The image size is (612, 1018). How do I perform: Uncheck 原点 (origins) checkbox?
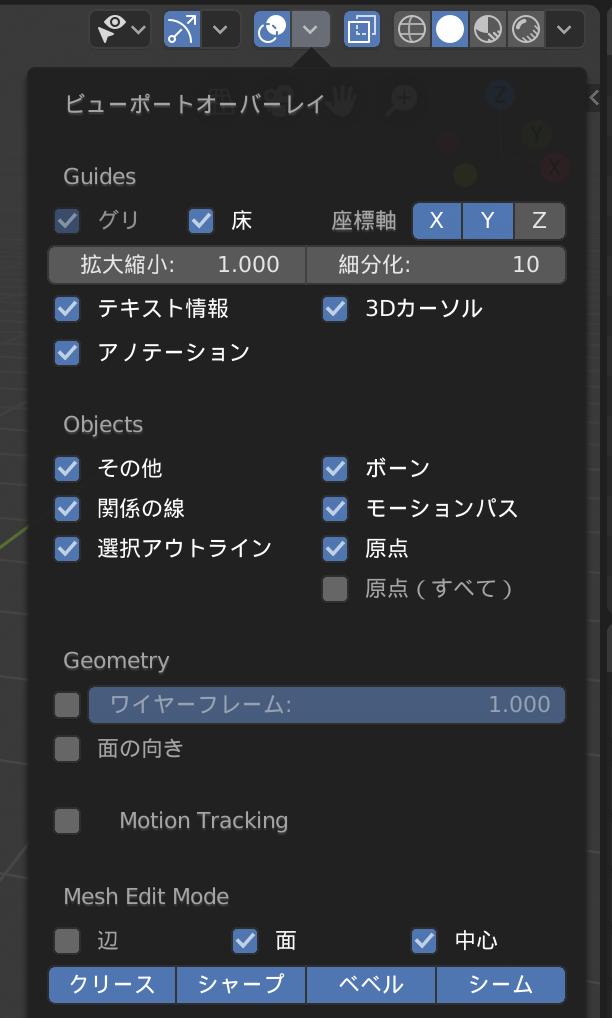pos(335,549)
